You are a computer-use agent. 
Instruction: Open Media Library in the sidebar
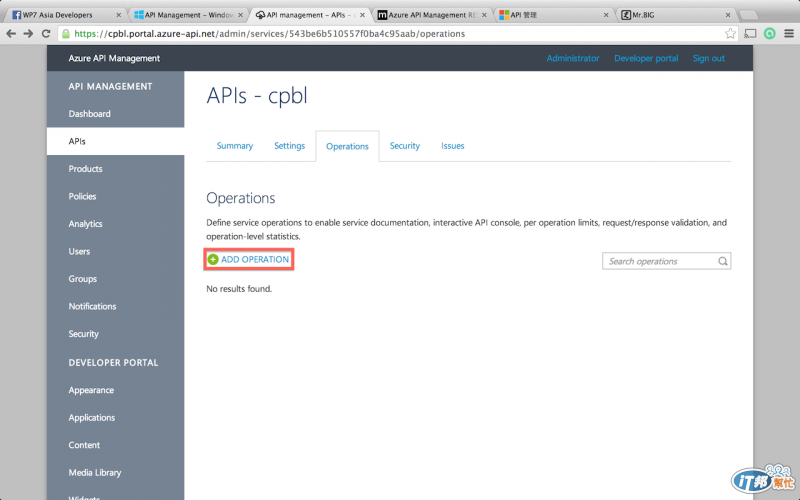point(115,473)
